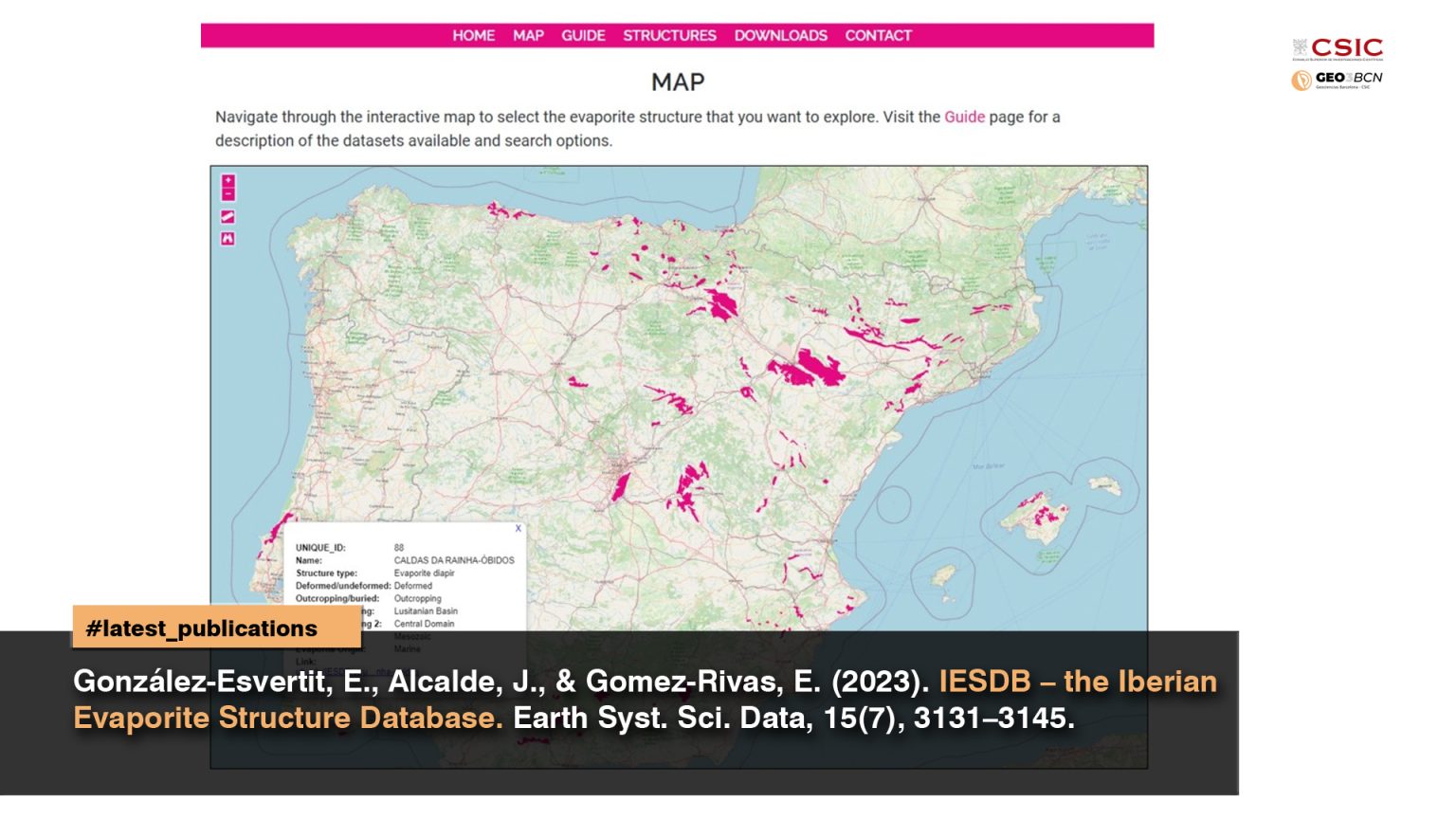Click the UNIQUE_ID: label in popup
The image size is (1456, 819).
click(x=320, y=548)
